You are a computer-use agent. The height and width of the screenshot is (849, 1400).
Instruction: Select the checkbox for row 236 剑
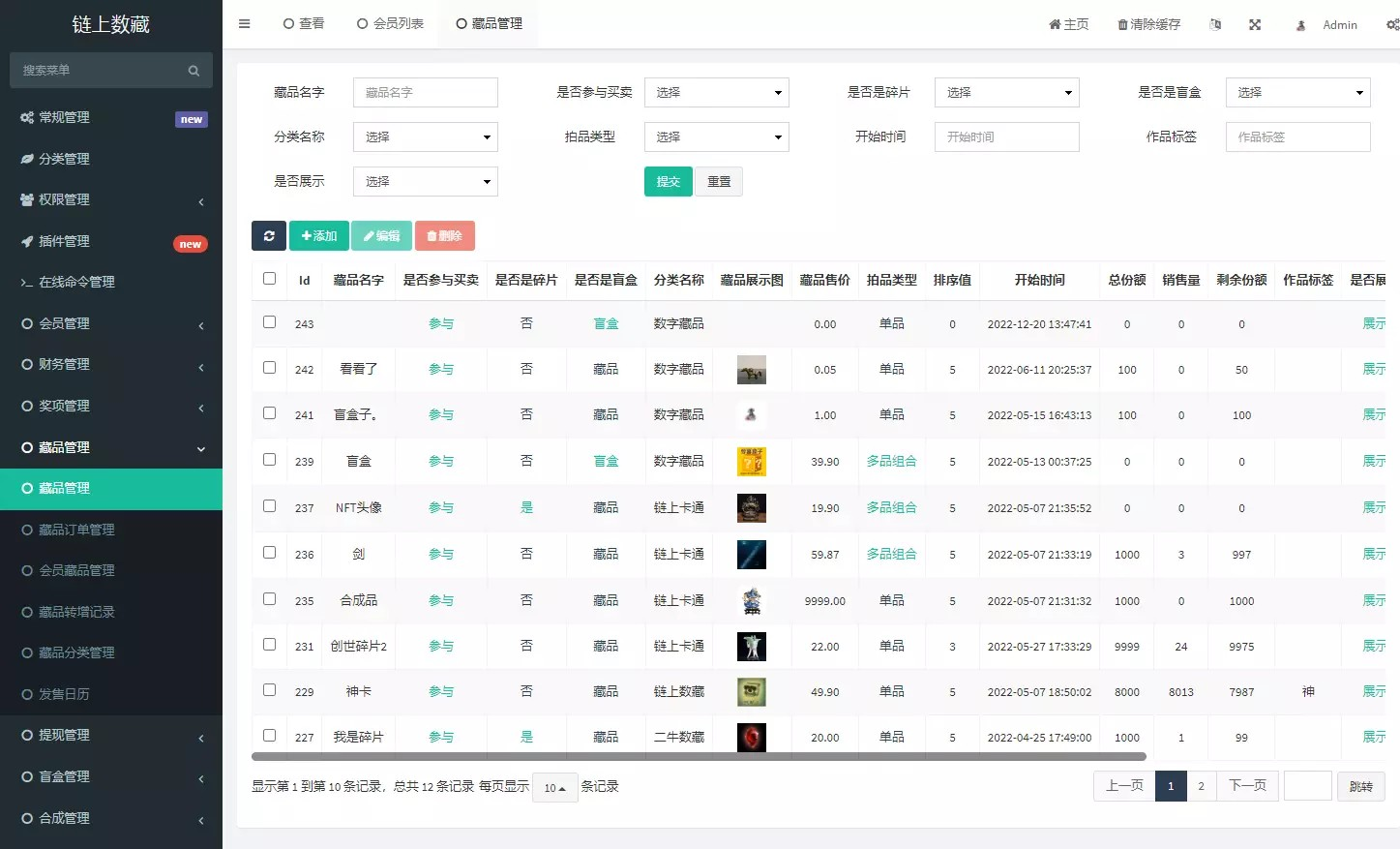[269, 553]
